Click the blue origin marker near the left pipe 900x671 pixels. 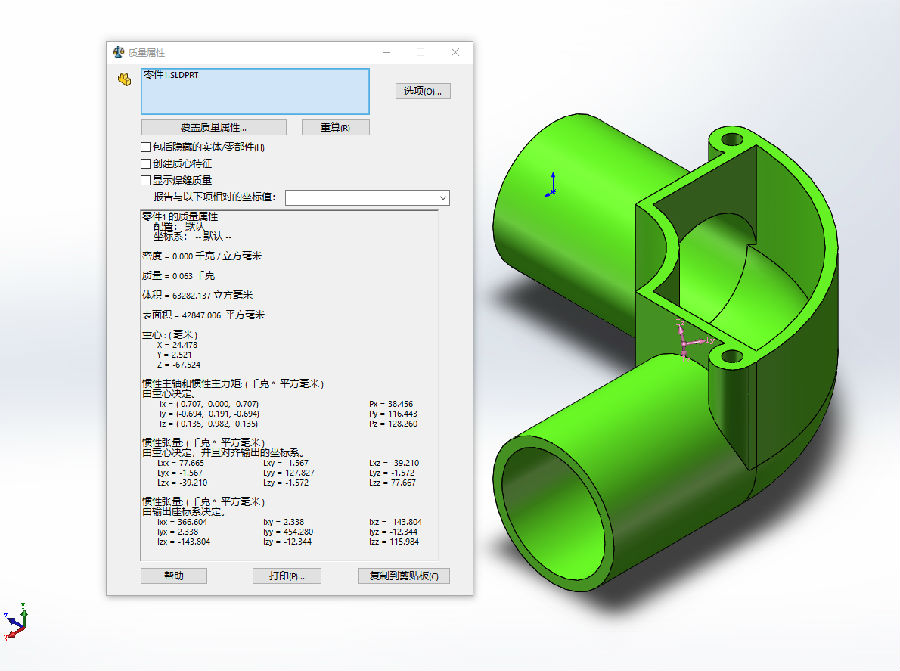550,183
